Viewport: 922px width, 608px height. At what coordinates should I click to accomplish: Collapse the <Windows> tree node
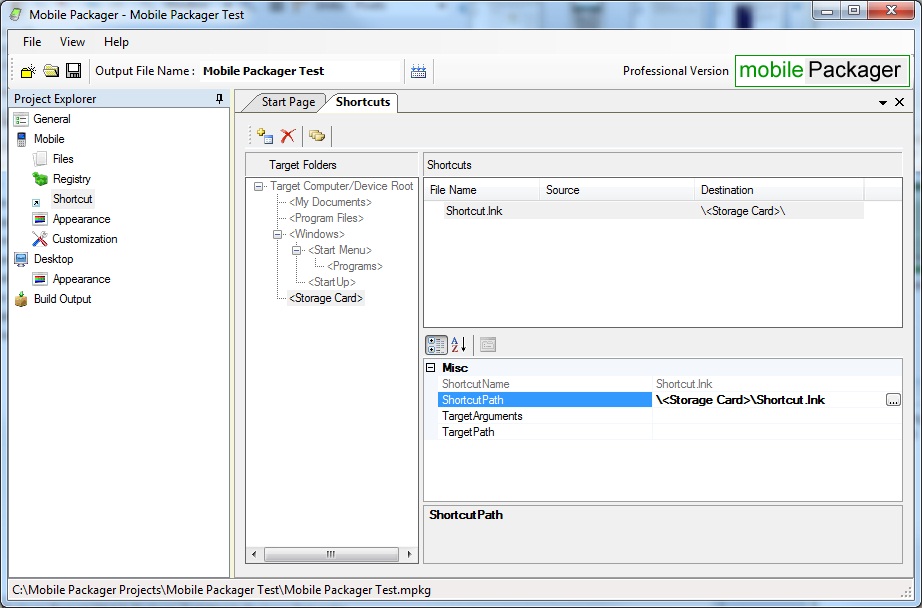[277, 235]
